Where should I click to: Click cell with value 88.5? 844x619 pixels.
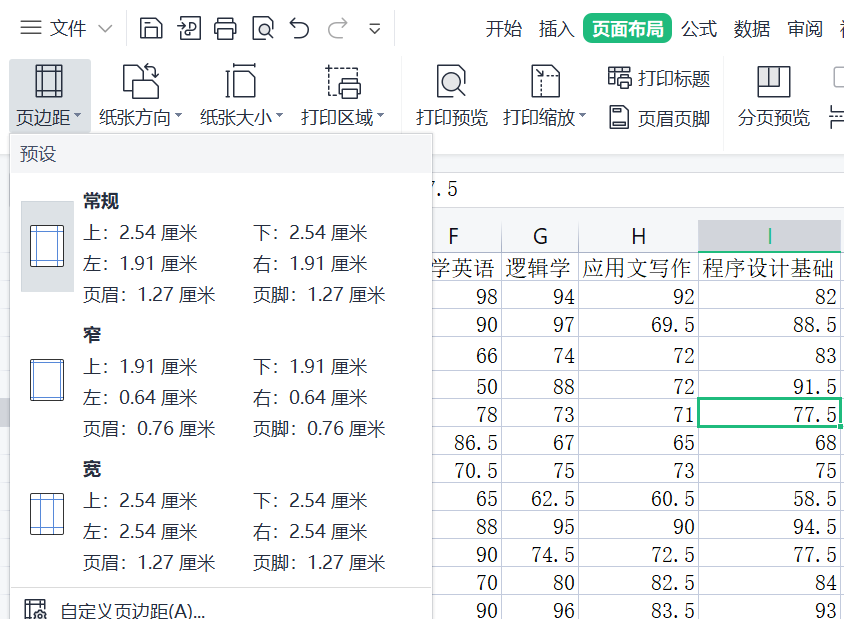click(x=770, y=325)
